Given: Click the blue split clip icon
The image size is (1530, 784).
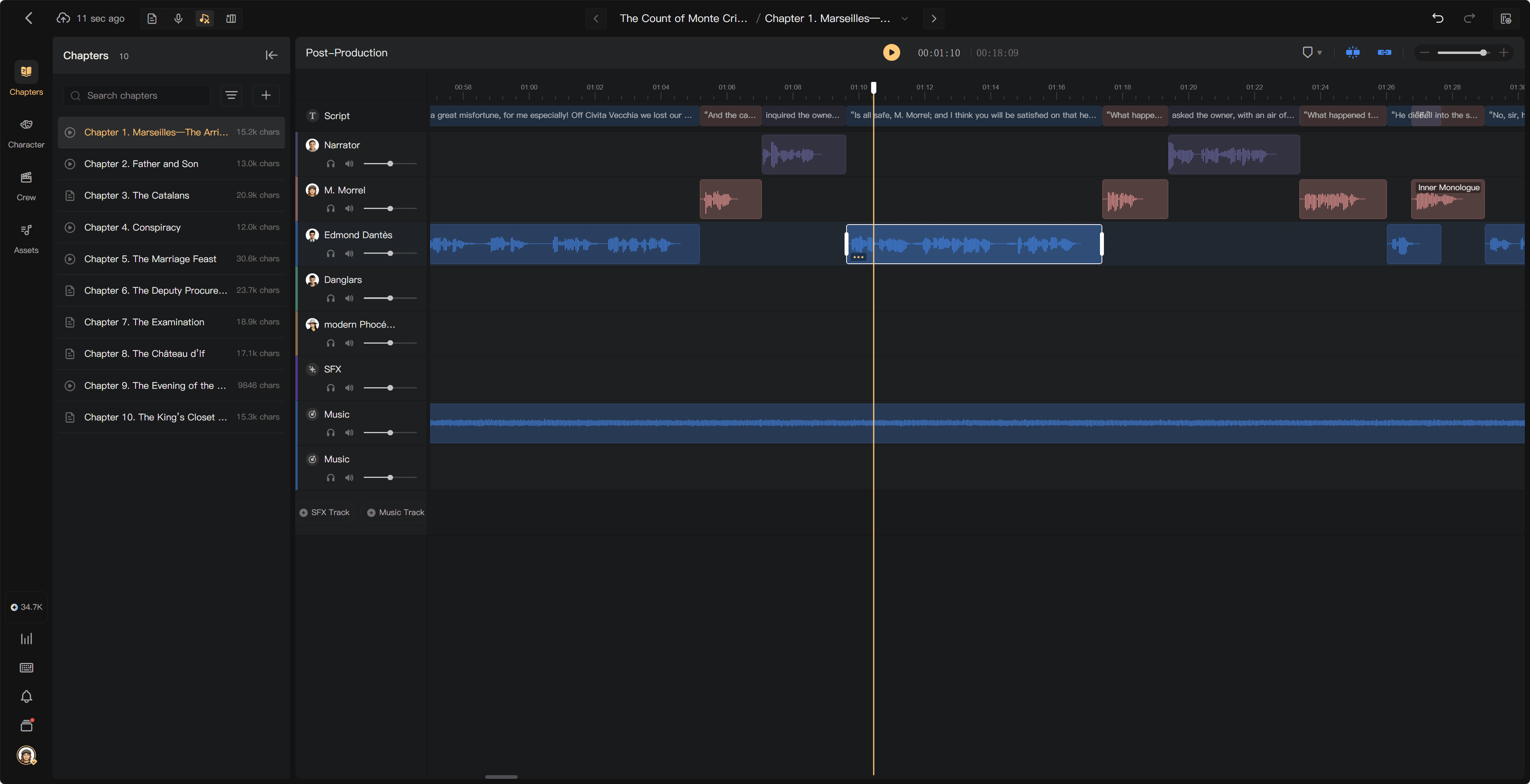Looking at the screenshot, I should coord(1353,52).
